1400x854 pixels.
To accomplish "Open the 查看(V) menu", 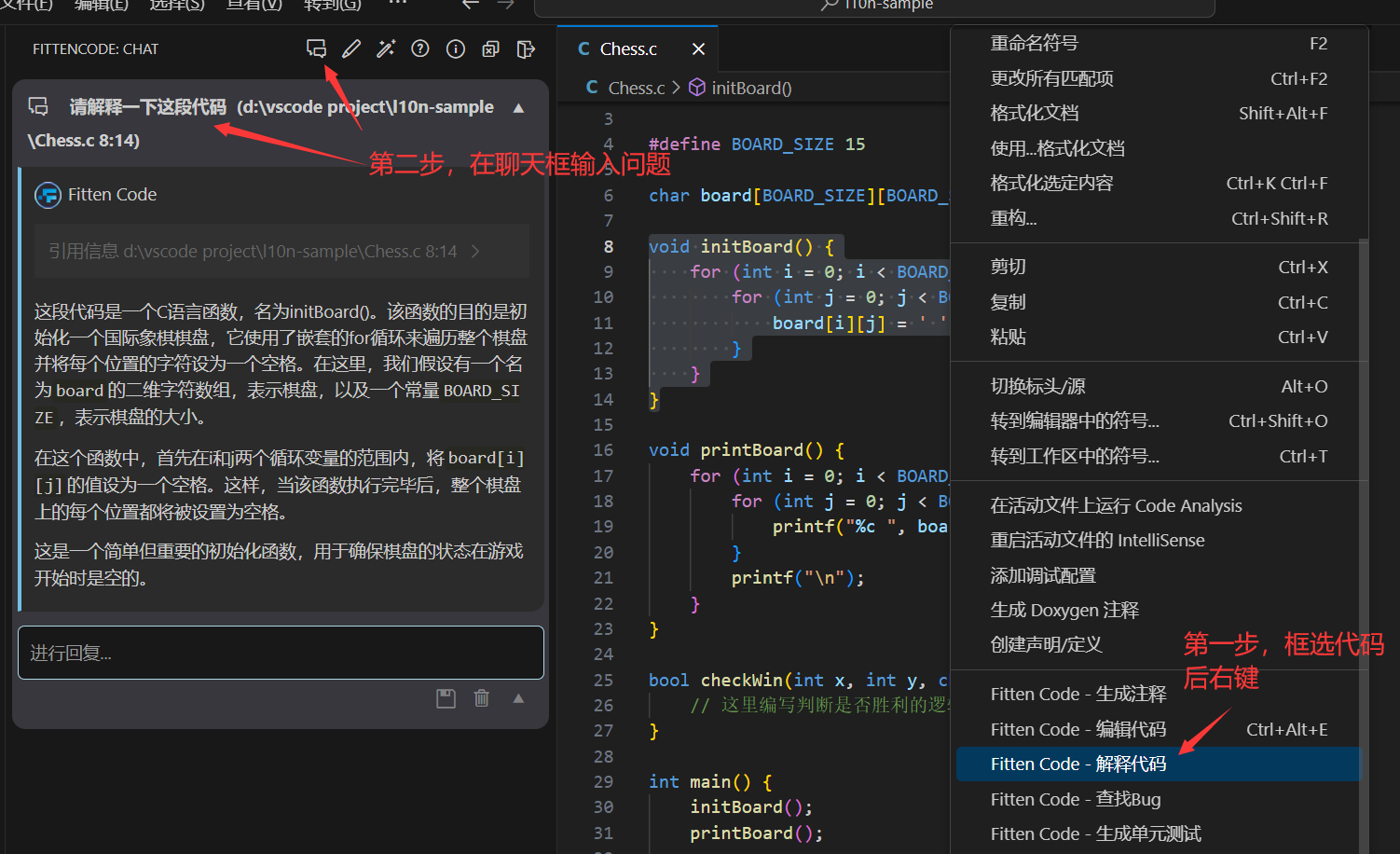I will click(254, 5).
